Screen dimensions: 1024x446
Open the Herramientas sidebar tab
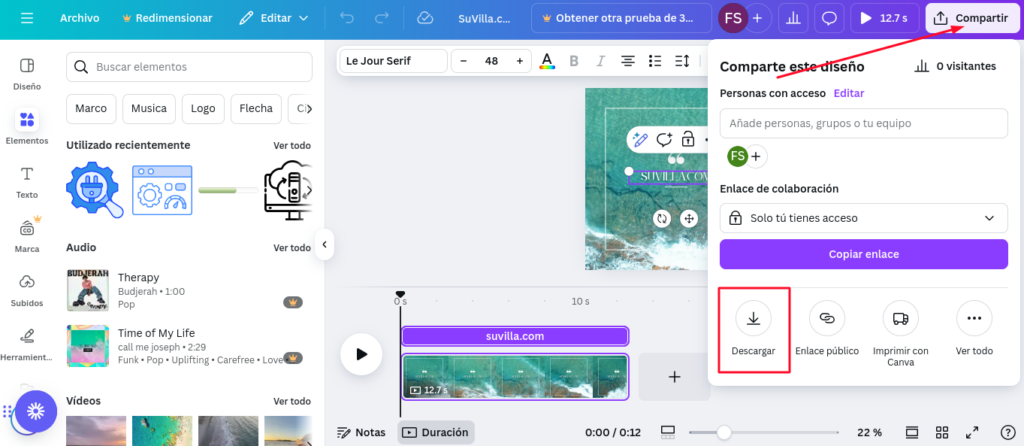(x=27, y=344)
